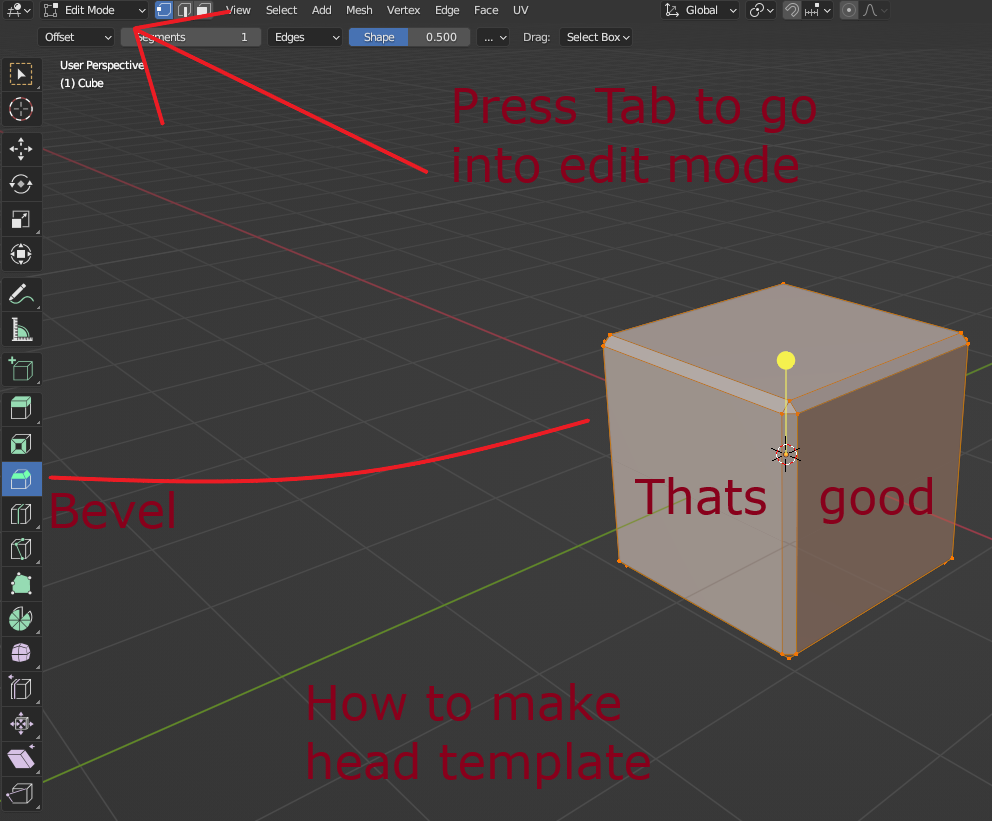Open the Face menu
The image size is (992, 821).
[486, 10]
